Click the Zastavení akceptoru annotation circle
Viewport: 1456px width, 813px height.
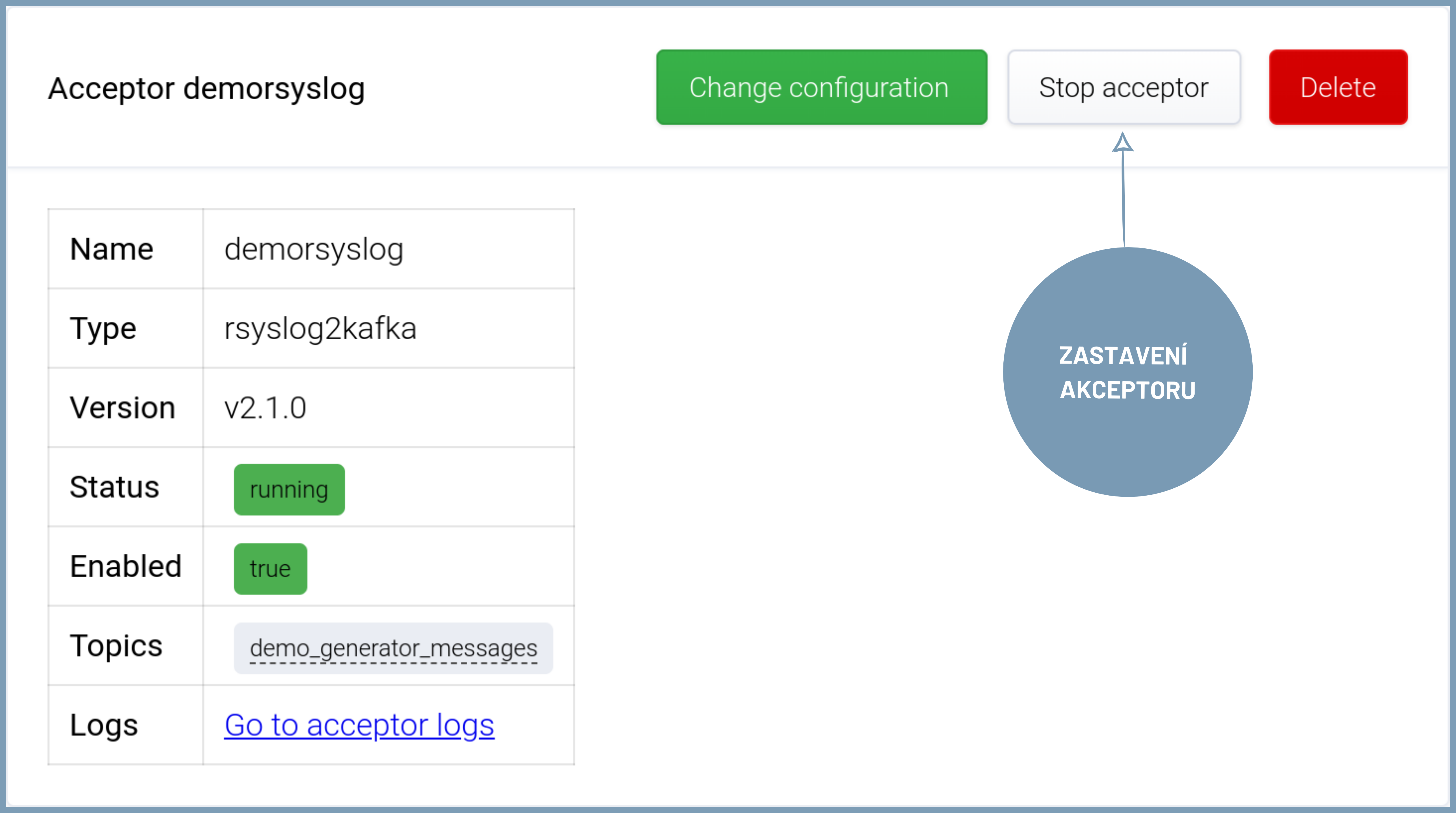click(1127, 372)
